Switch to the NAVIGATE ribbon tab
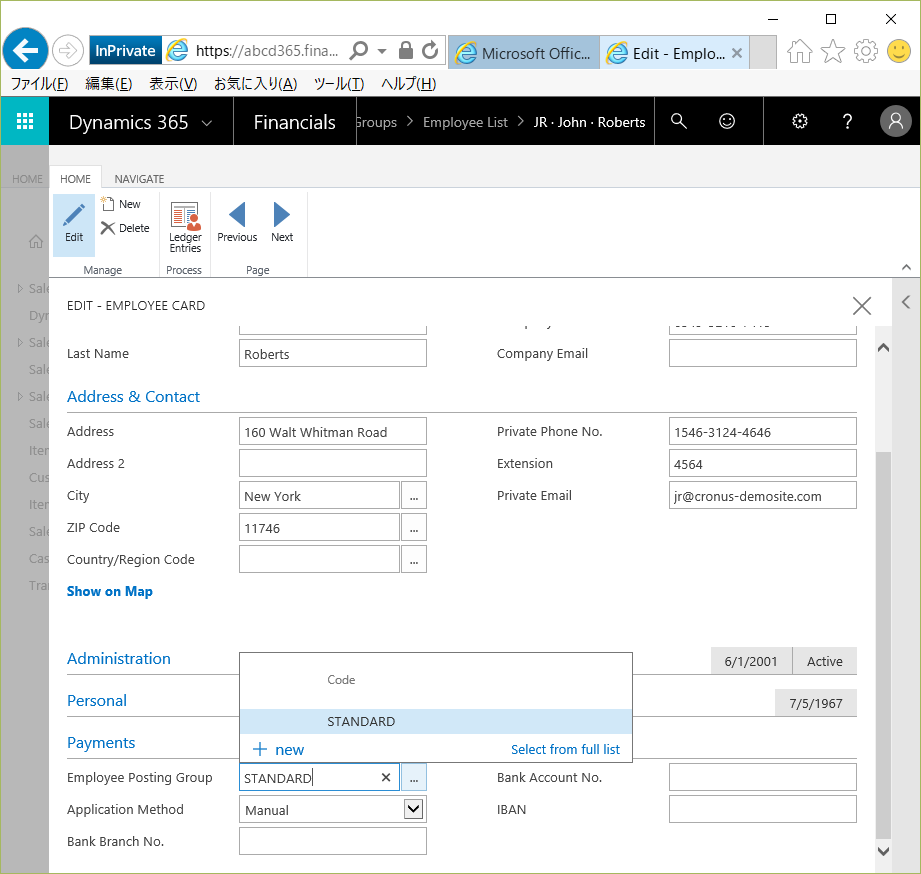 coord(139,179)
